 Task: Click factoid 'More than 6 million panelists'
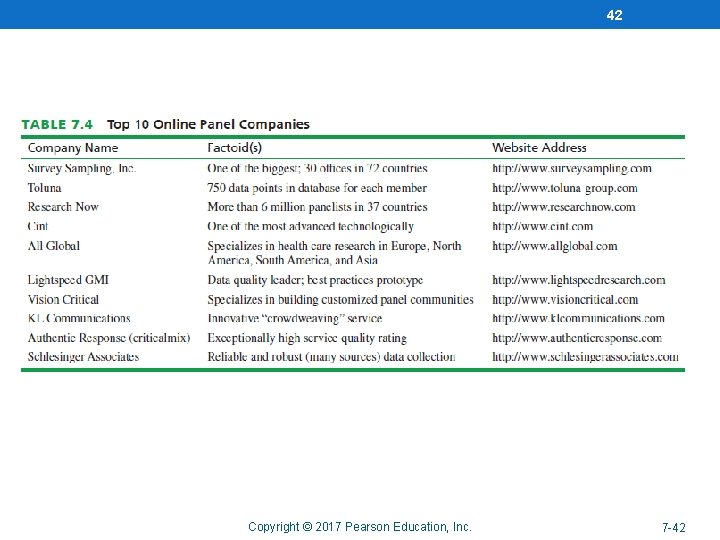317,207
